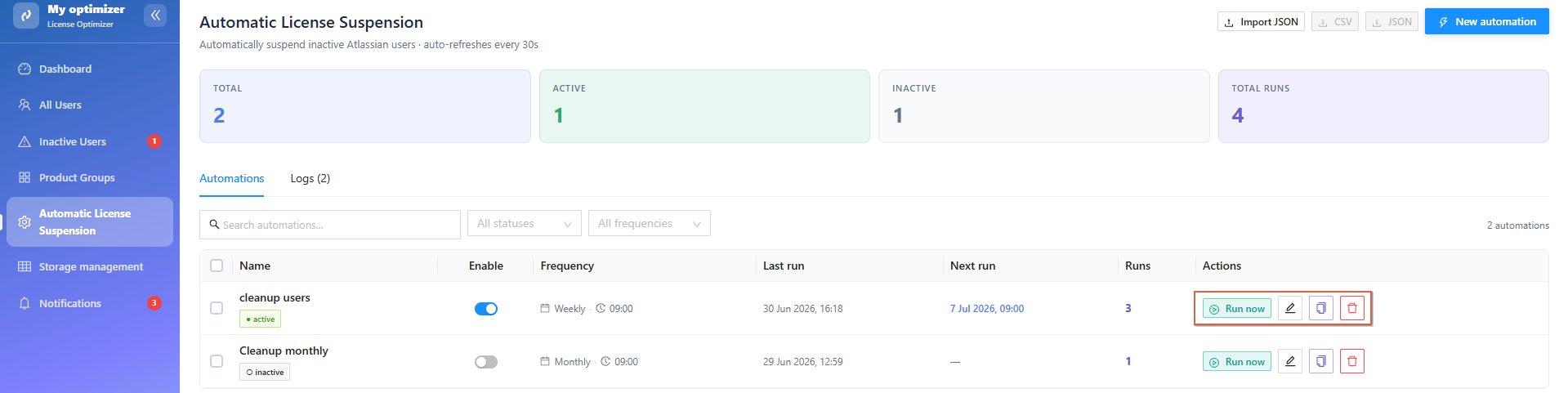Focus the Search automations field

(x=330, y=225)
